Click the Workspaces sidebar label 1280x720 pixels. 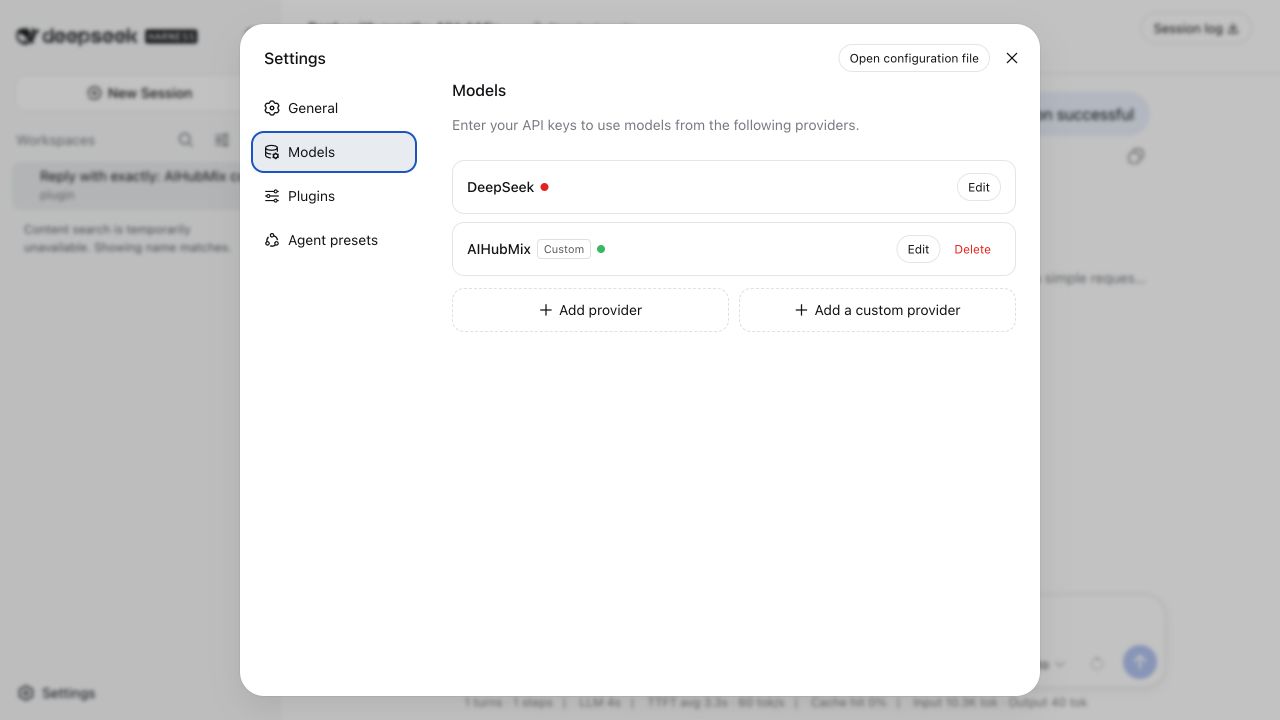[55, 140]
